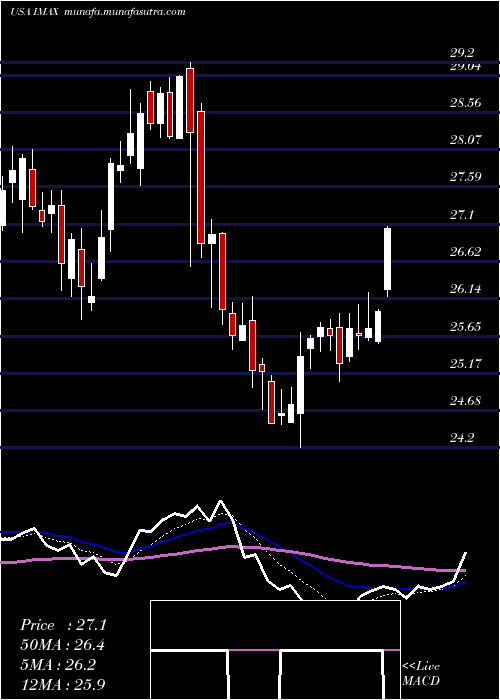500x700 pixels.
Task: Select the 25.65 price axis label
Action: click(466, 327)
